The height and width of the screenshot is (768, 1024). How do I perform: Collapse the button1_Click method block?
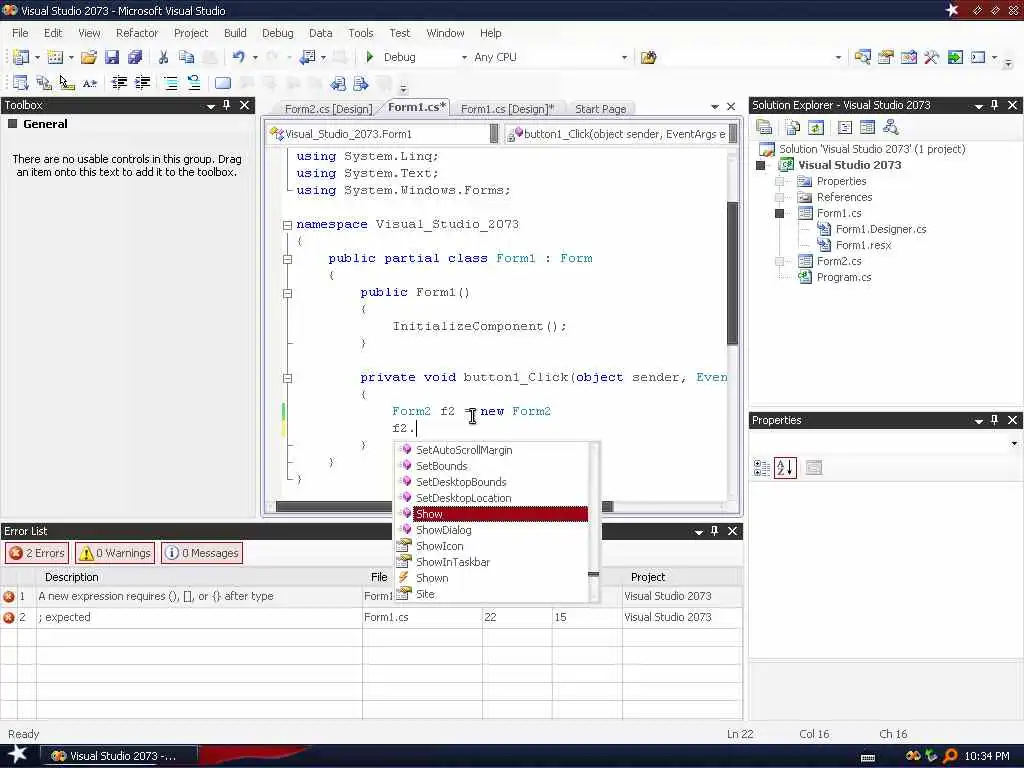tap(287, 378)
